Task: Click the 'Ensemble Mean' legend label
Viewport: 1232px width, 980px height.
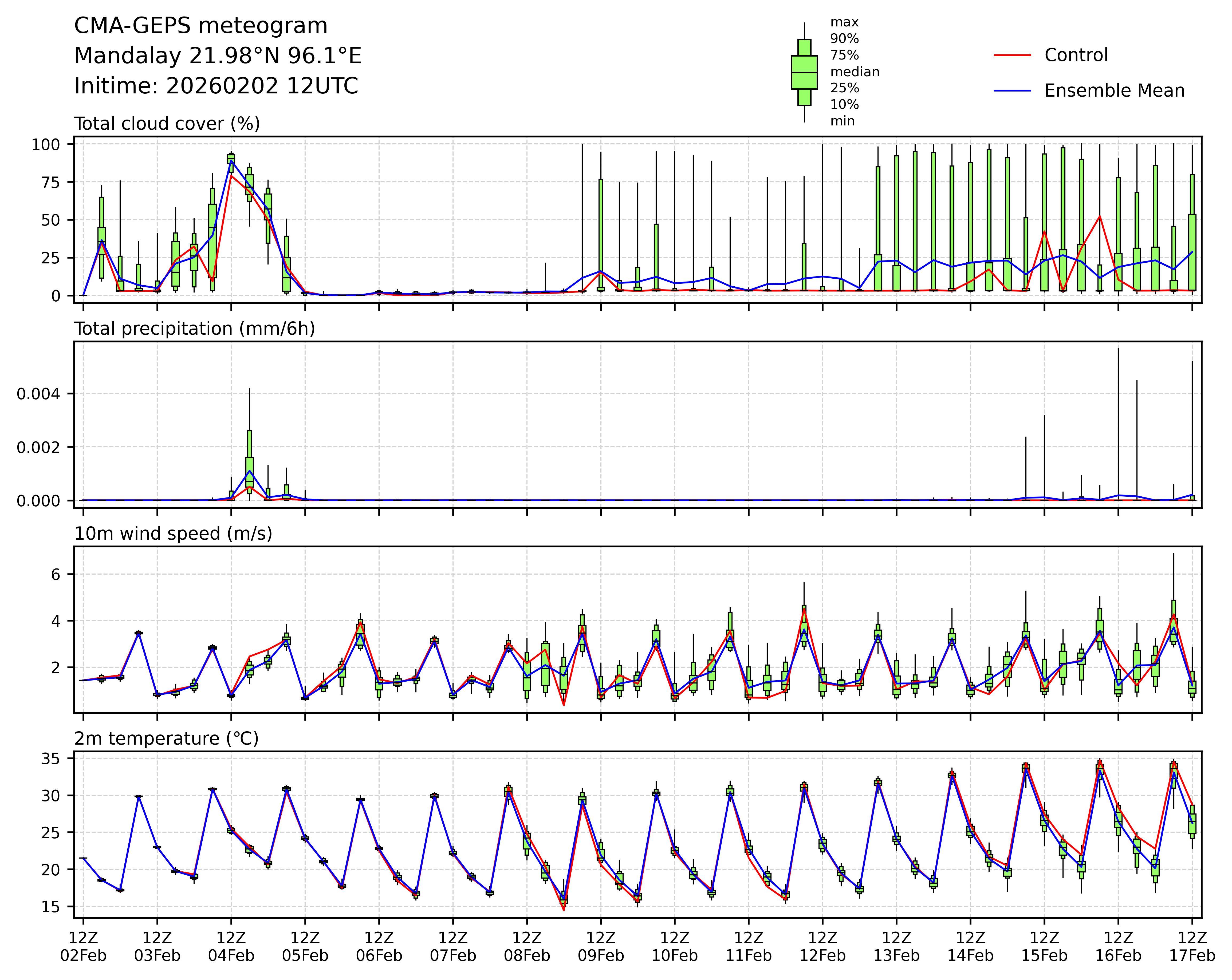Action: [x=1114, y=91]
